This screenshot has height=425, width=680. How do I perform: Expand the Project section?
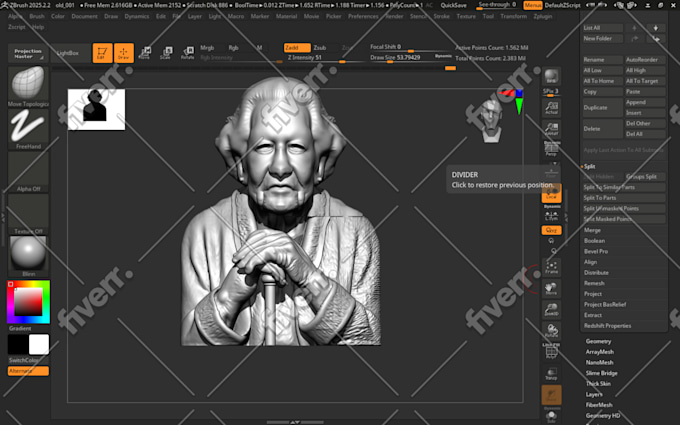point(593,294)
